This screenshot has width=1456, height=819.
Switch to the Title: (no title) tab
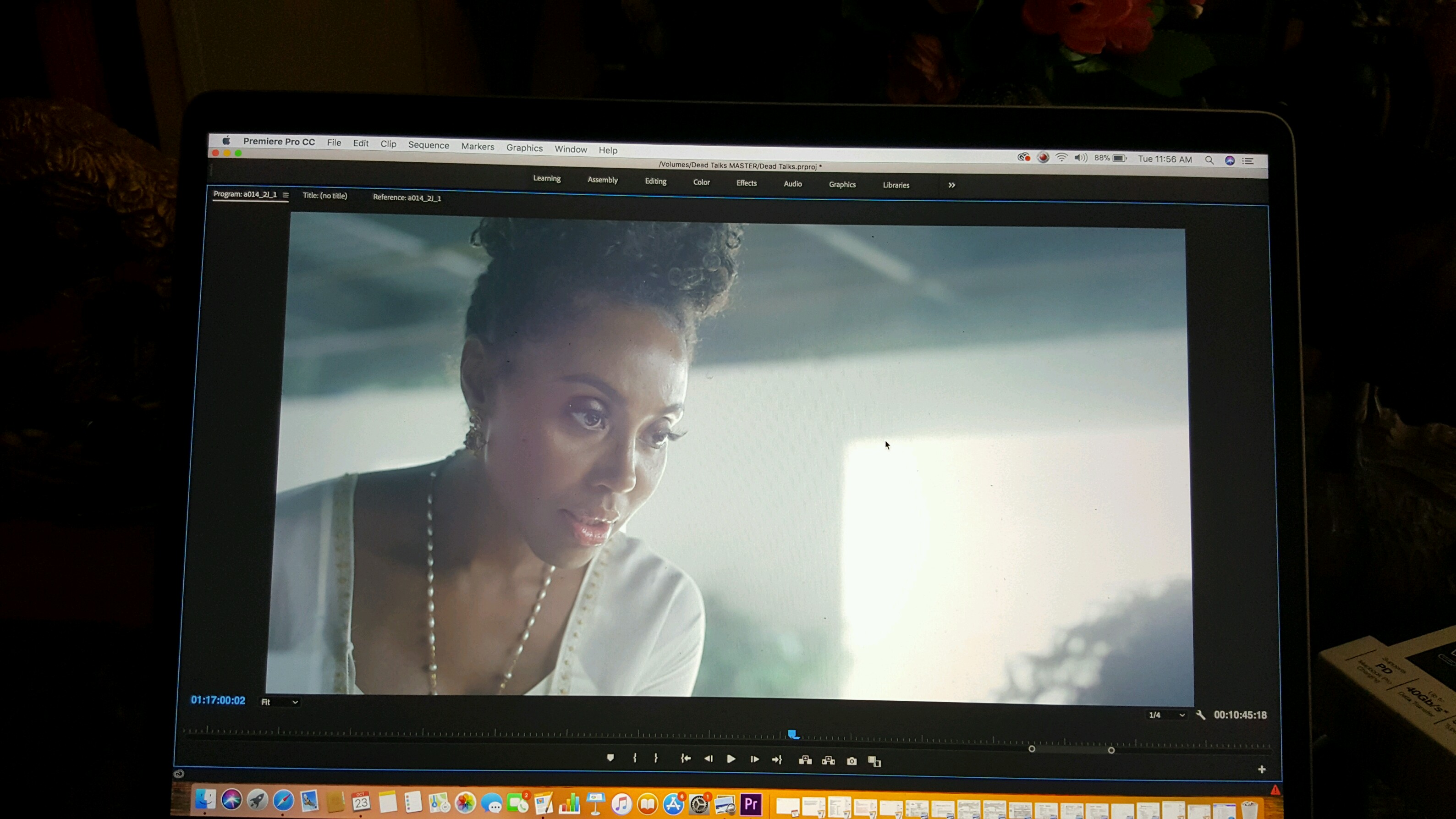325,196
